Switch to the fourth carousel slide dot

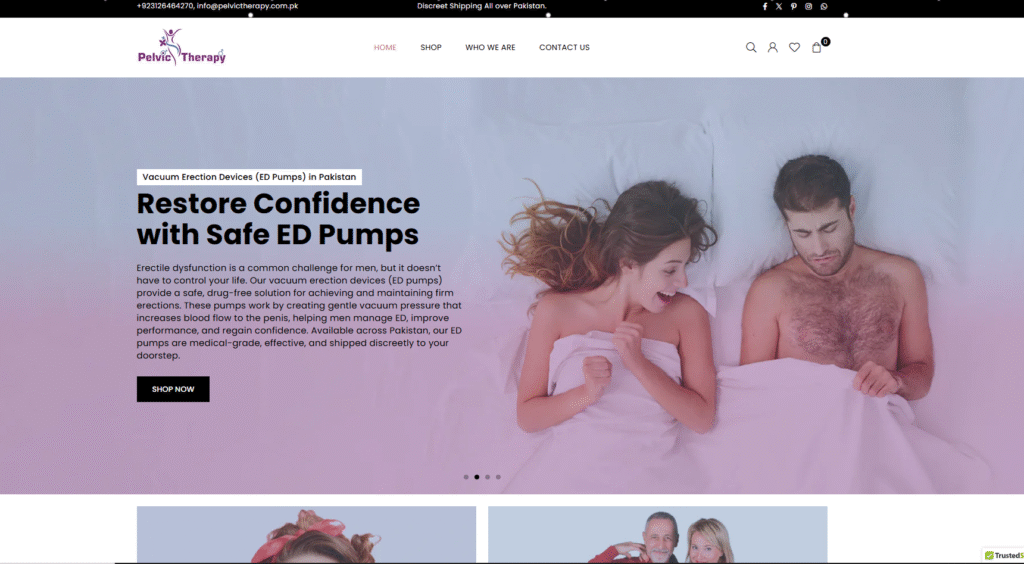coord(499,477)
